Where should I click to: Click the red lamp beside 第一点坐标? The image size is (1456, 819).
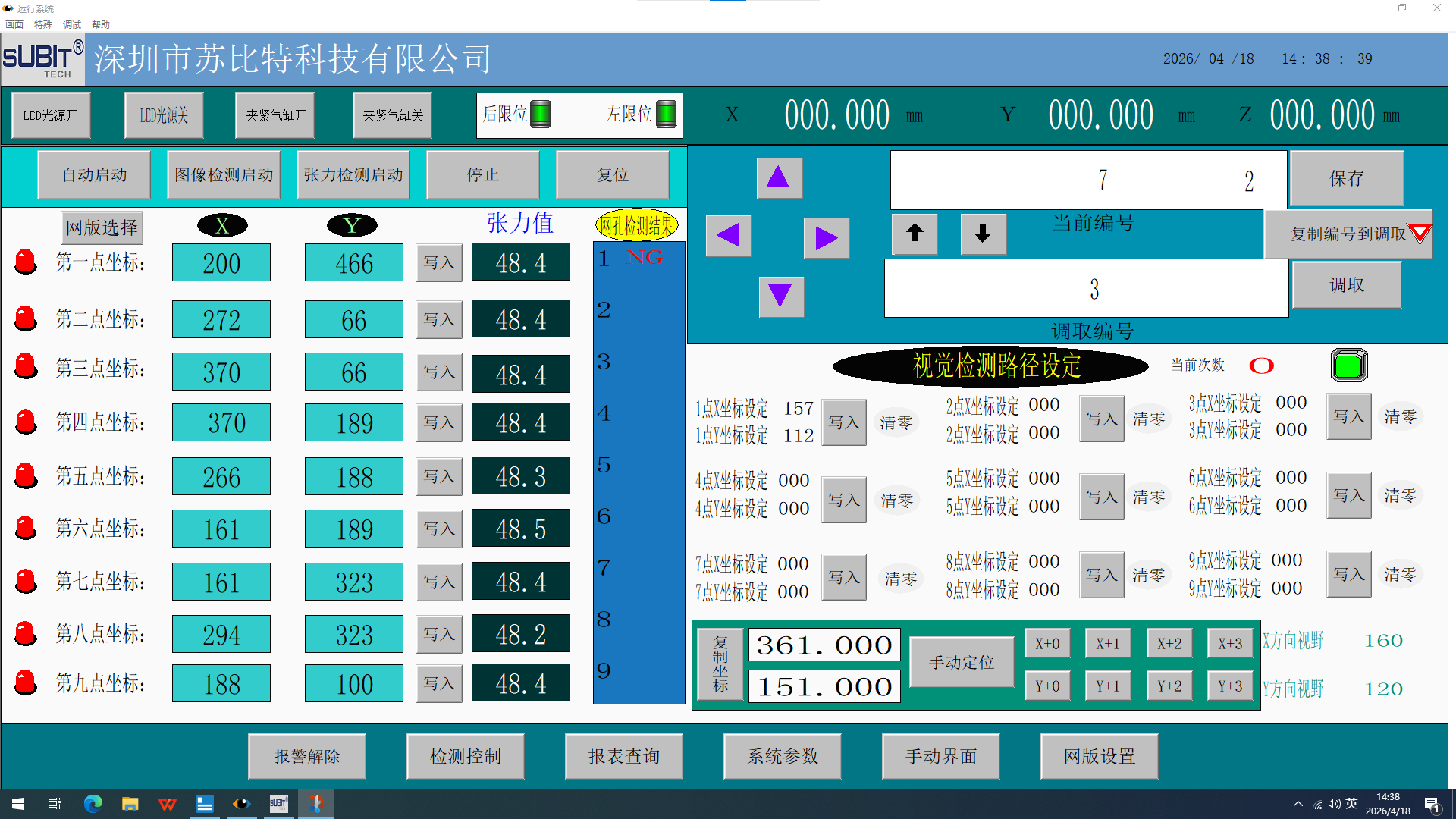coord(26,262)
